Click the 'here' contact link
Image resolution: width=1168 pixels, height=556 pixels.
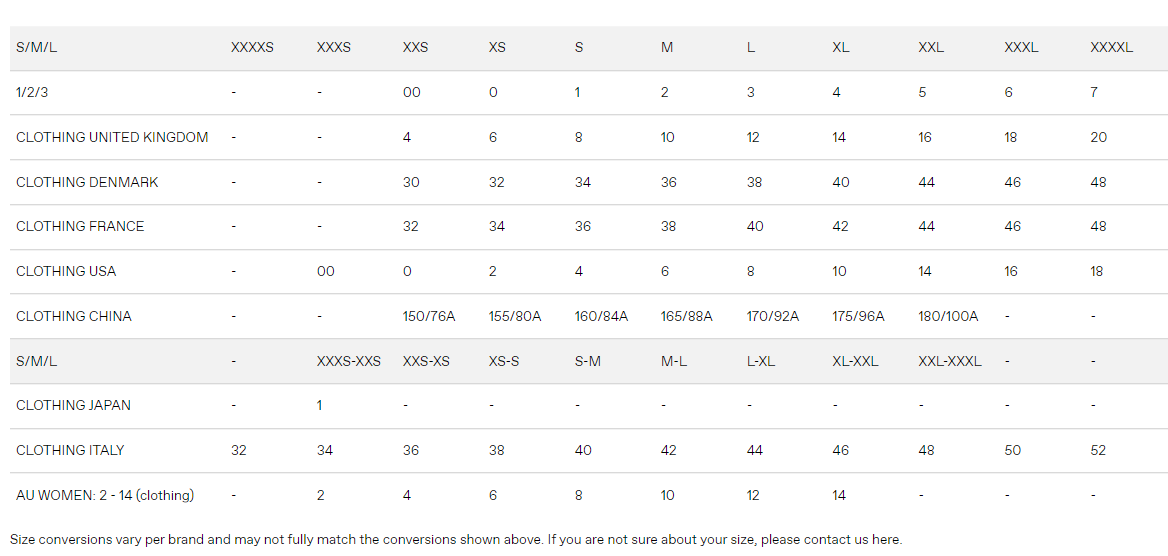click(885, 540)
